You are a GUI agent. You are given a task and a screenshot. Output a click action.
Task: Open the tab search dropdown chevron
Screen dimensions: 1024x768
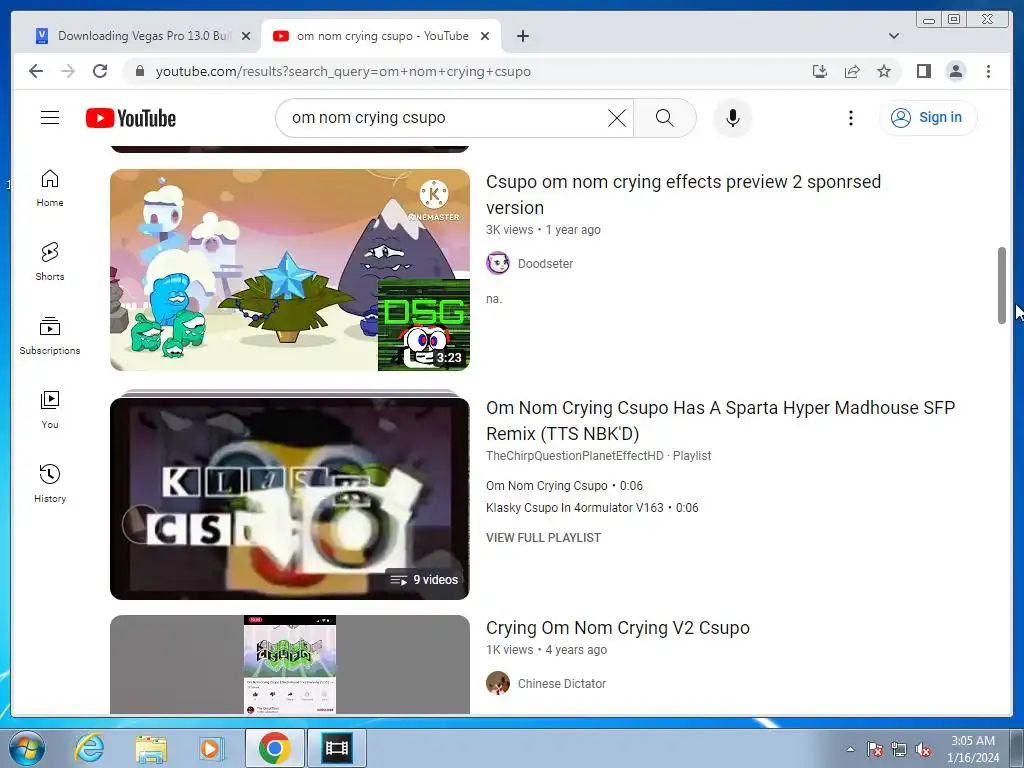[x=893, y=36]
